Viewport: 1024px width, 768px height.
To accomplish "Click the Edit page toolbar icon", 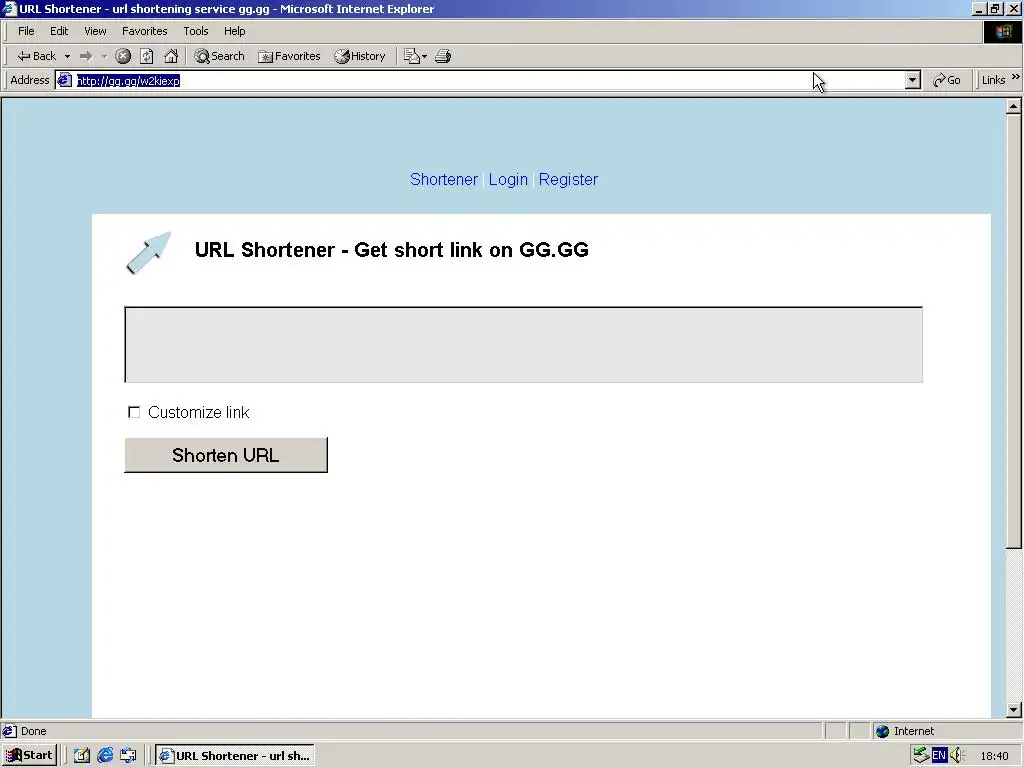I will (x=411, y=56).
